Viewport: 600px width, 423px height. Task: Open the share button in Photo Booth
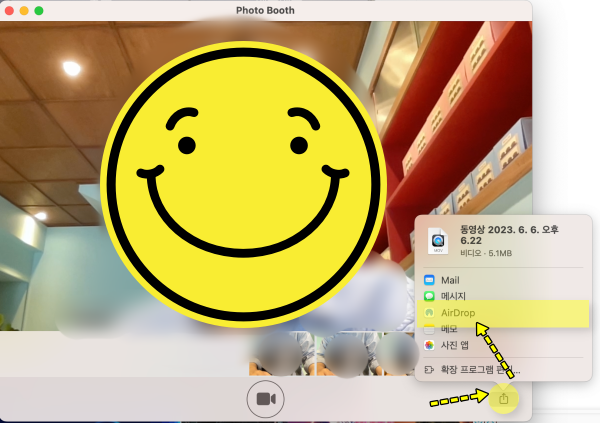coord(504,399)
